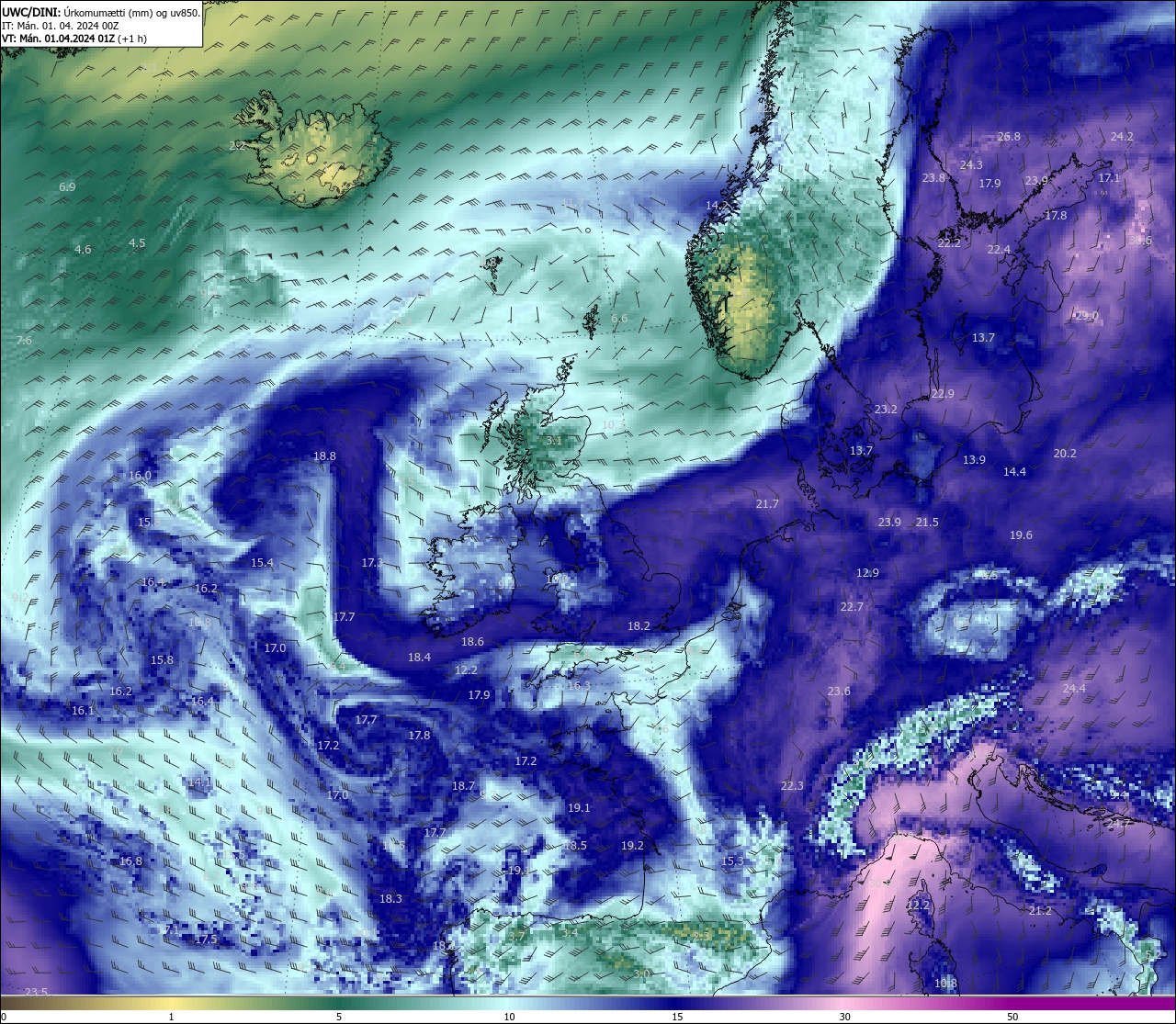
Task: Click the 22.9 value label
Action: [943, 394]
